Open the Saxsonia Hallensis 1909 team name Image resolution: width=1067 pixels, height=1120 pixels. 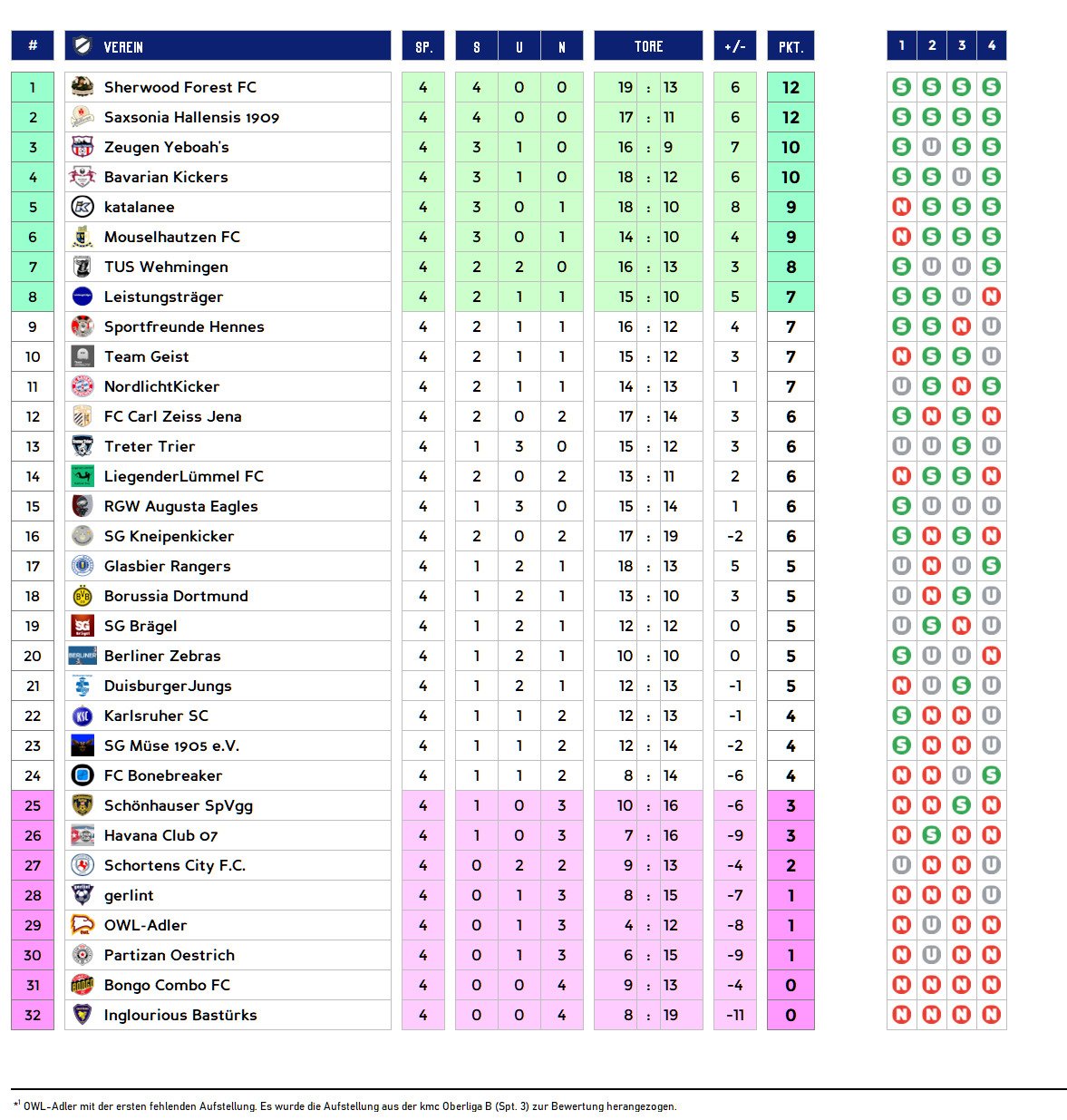(x=191, y=117)
